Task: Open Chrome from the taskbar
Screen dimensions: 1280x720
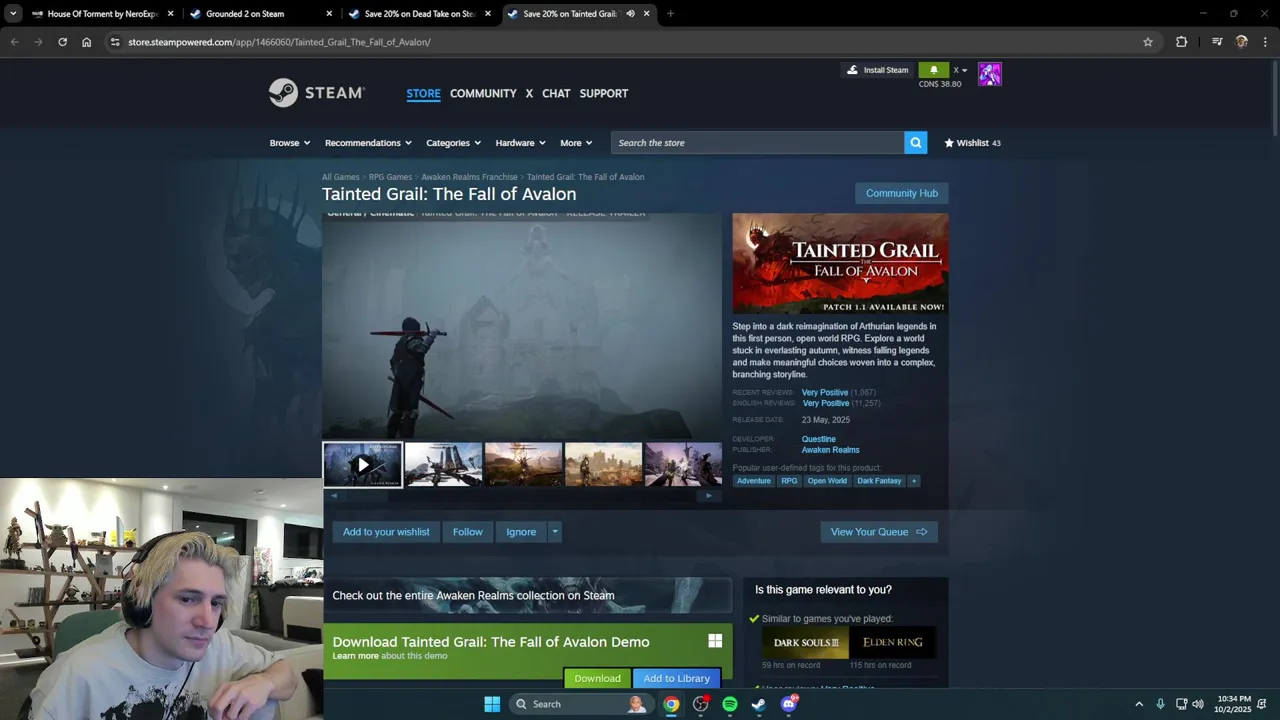Action: [x=671, y=704]
